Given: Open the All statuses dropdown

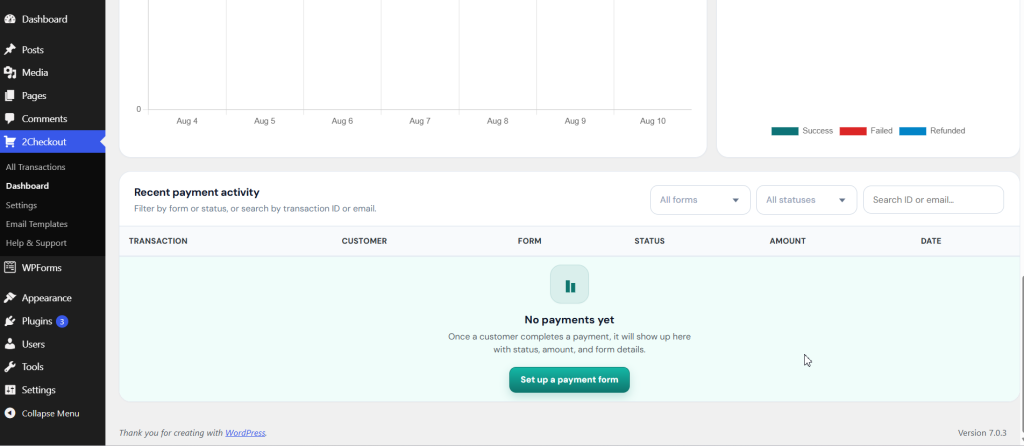Looking at the screenshot, I should pyautogui.click(x=807, y=200).
